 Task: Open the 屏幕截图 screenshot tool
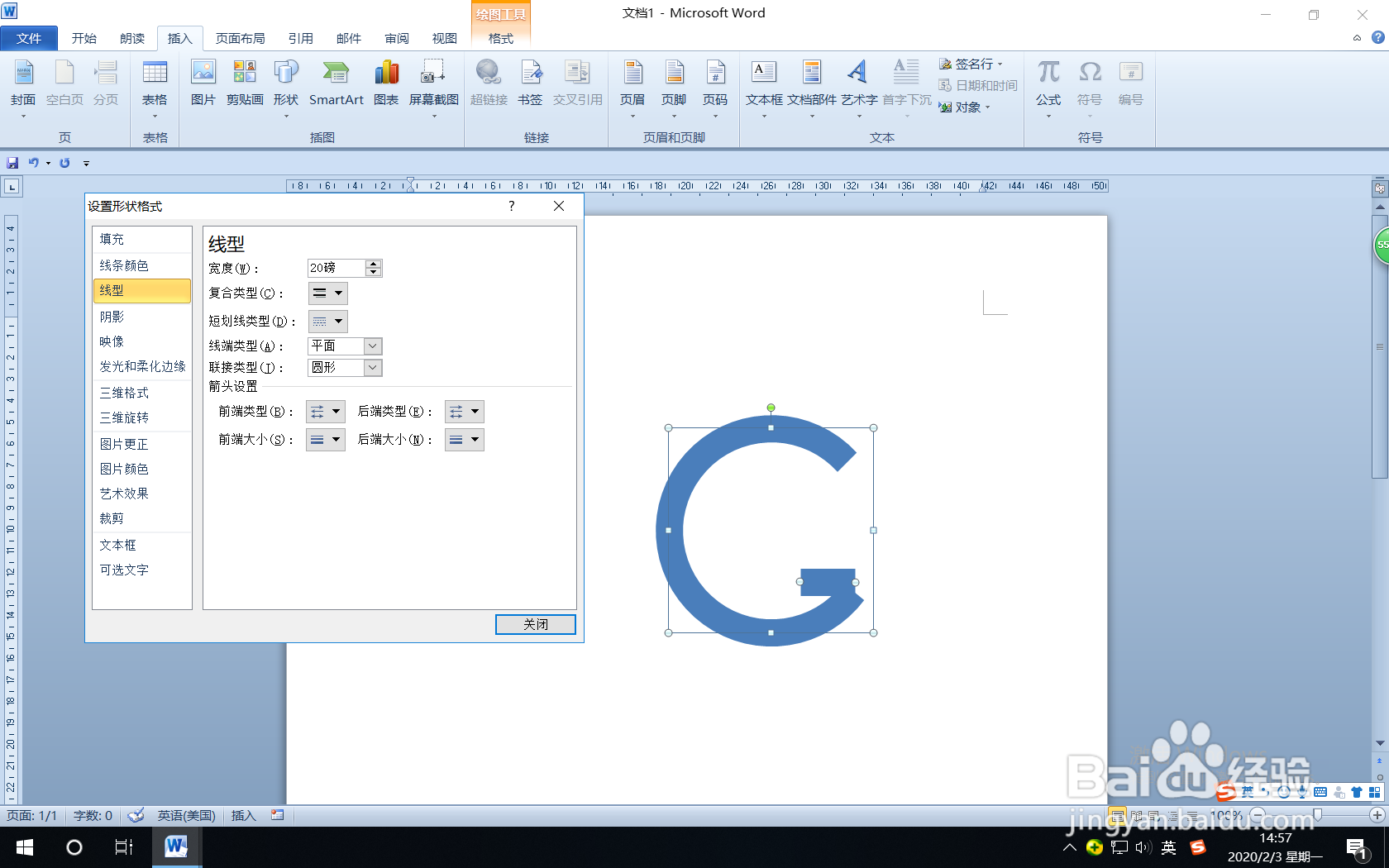(432, 85)
